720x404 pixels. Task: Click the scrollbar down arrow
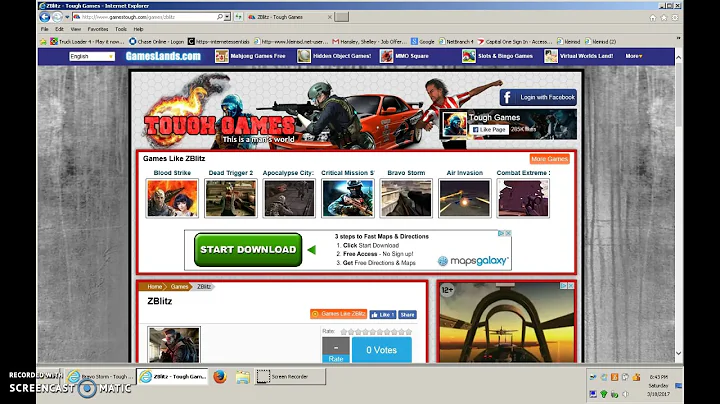(679, 353)
